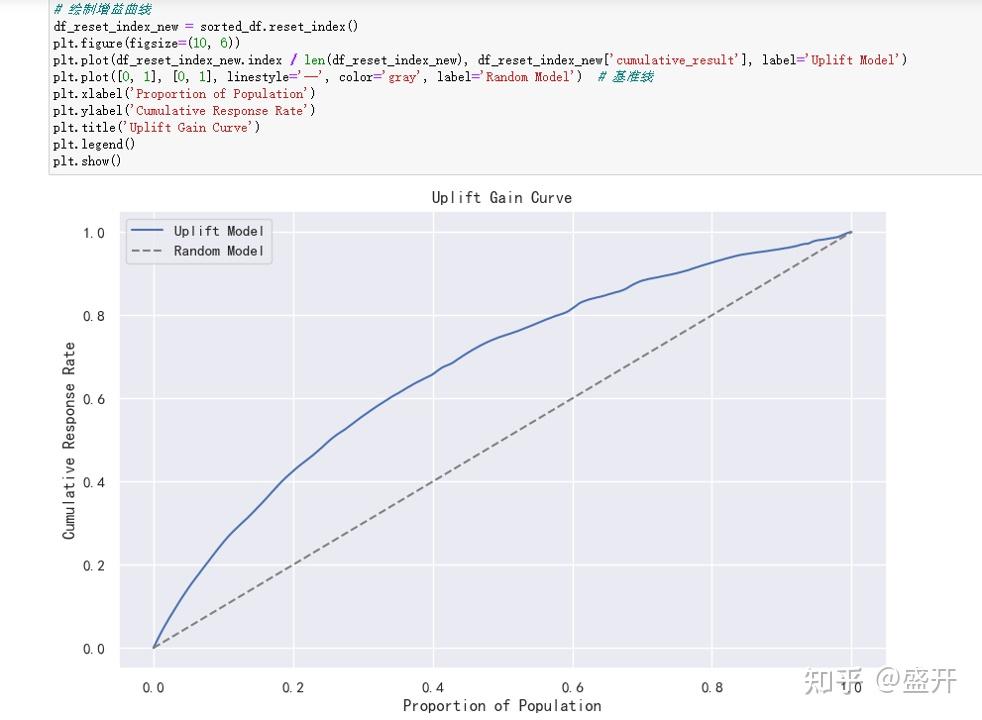Click the y-axis tick label 1.0
This screenshot has height=720, width=982.
click(x=94, y=233)
